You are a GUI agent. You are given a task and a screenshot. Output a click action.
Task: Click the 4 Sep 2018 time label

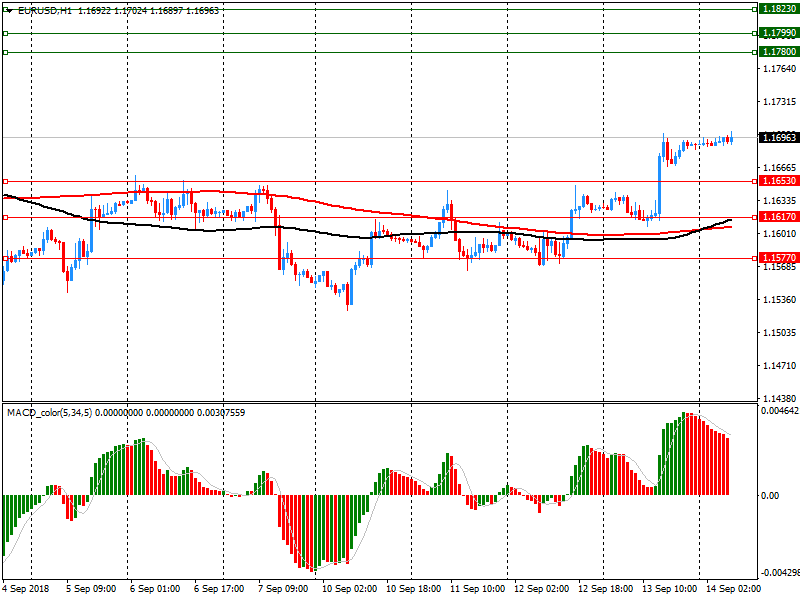[26, 589]
